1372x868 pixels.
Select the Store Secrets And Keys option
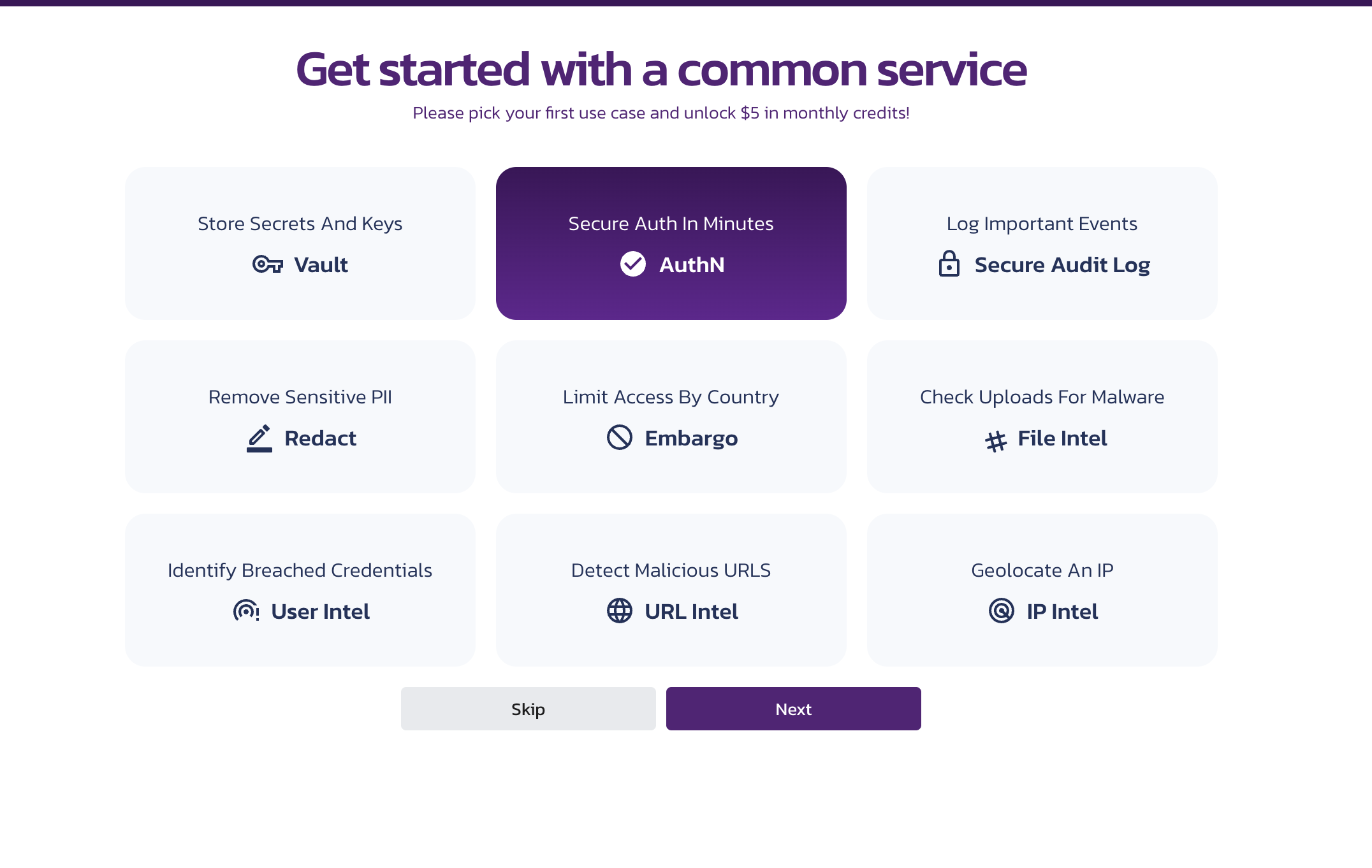(x=300, y=243)
